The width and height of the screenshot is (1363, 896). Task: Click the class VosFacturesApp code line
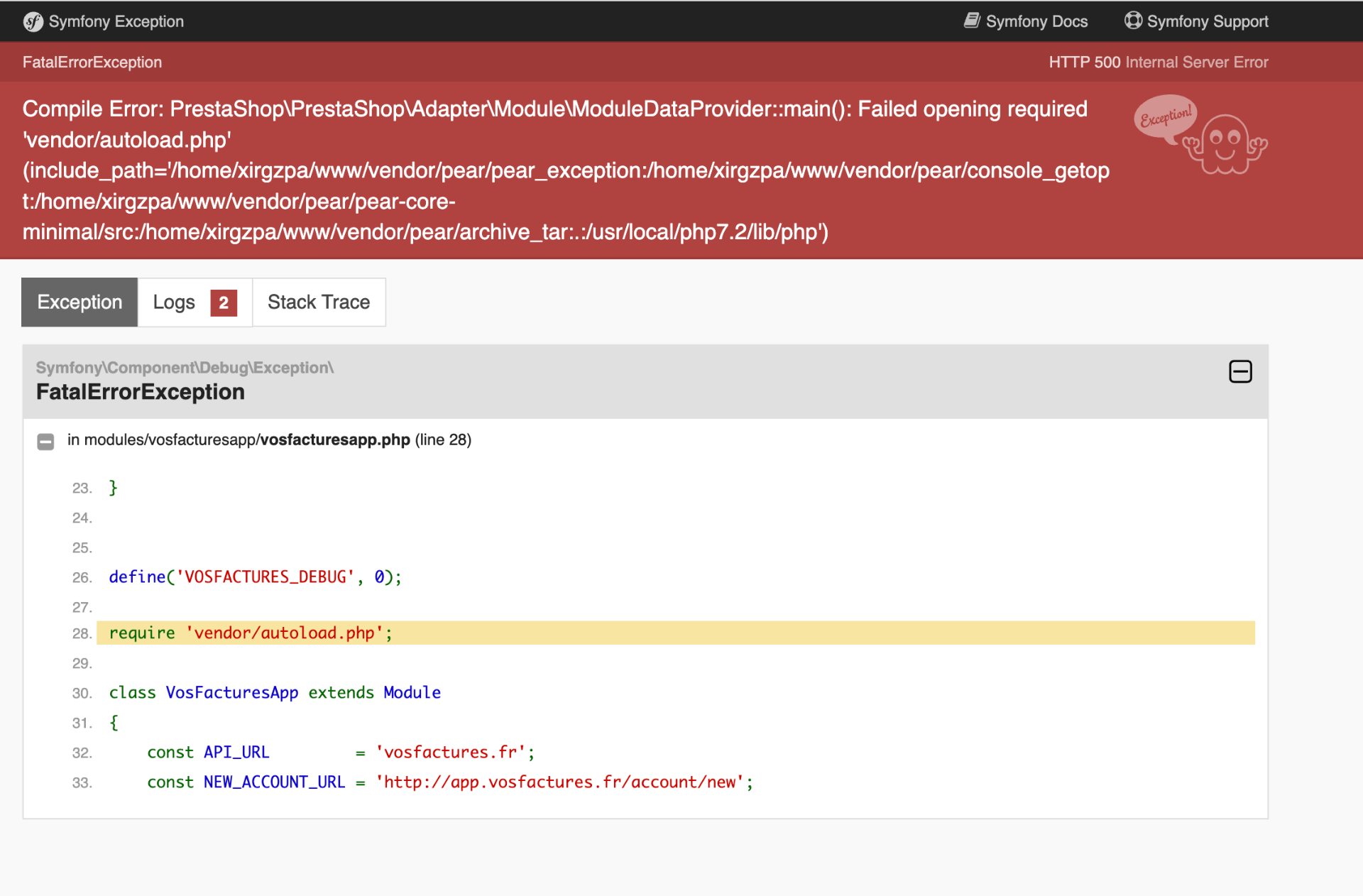tap(275, 692)
